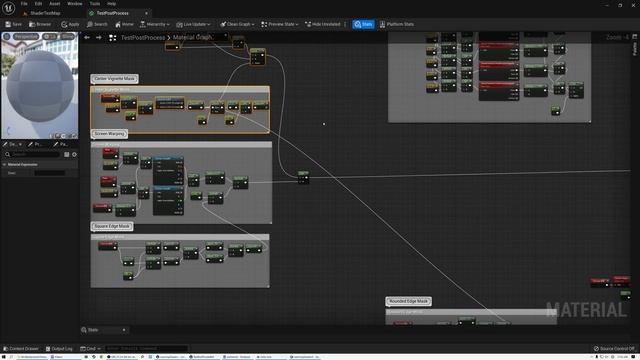This screenshot has width=640, height=360.
Task: Open the Hierarchy dropdown
Action: [x=154, y=24]
